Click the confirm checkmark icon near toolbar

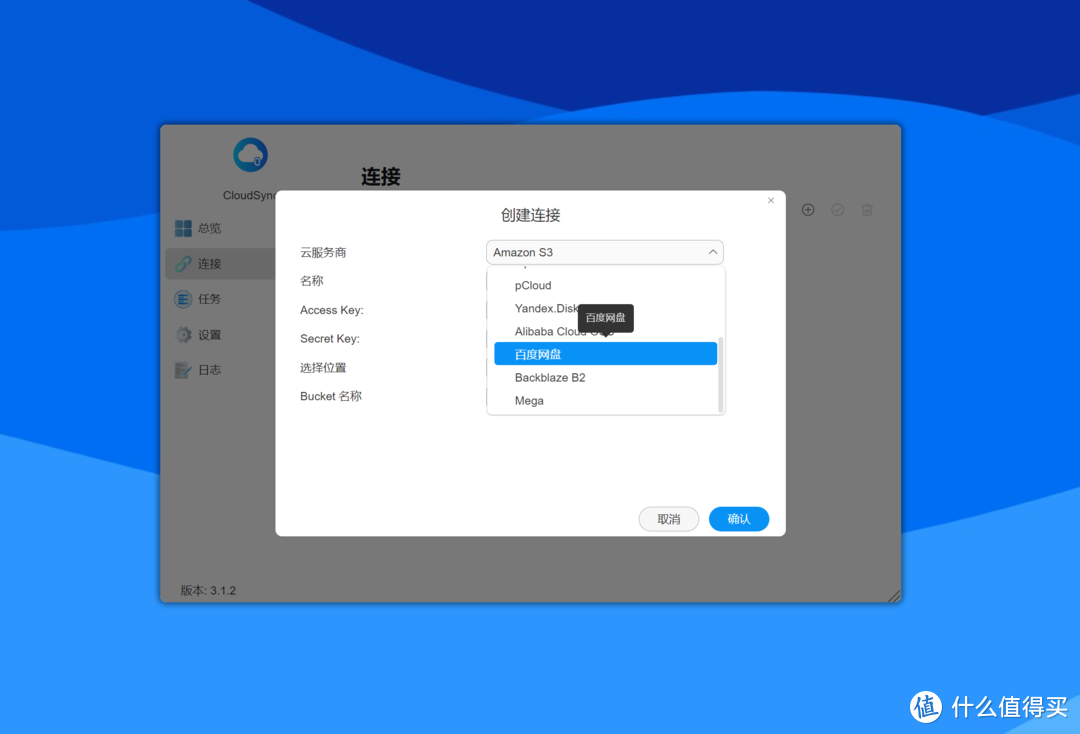click(x=837, y=209)
